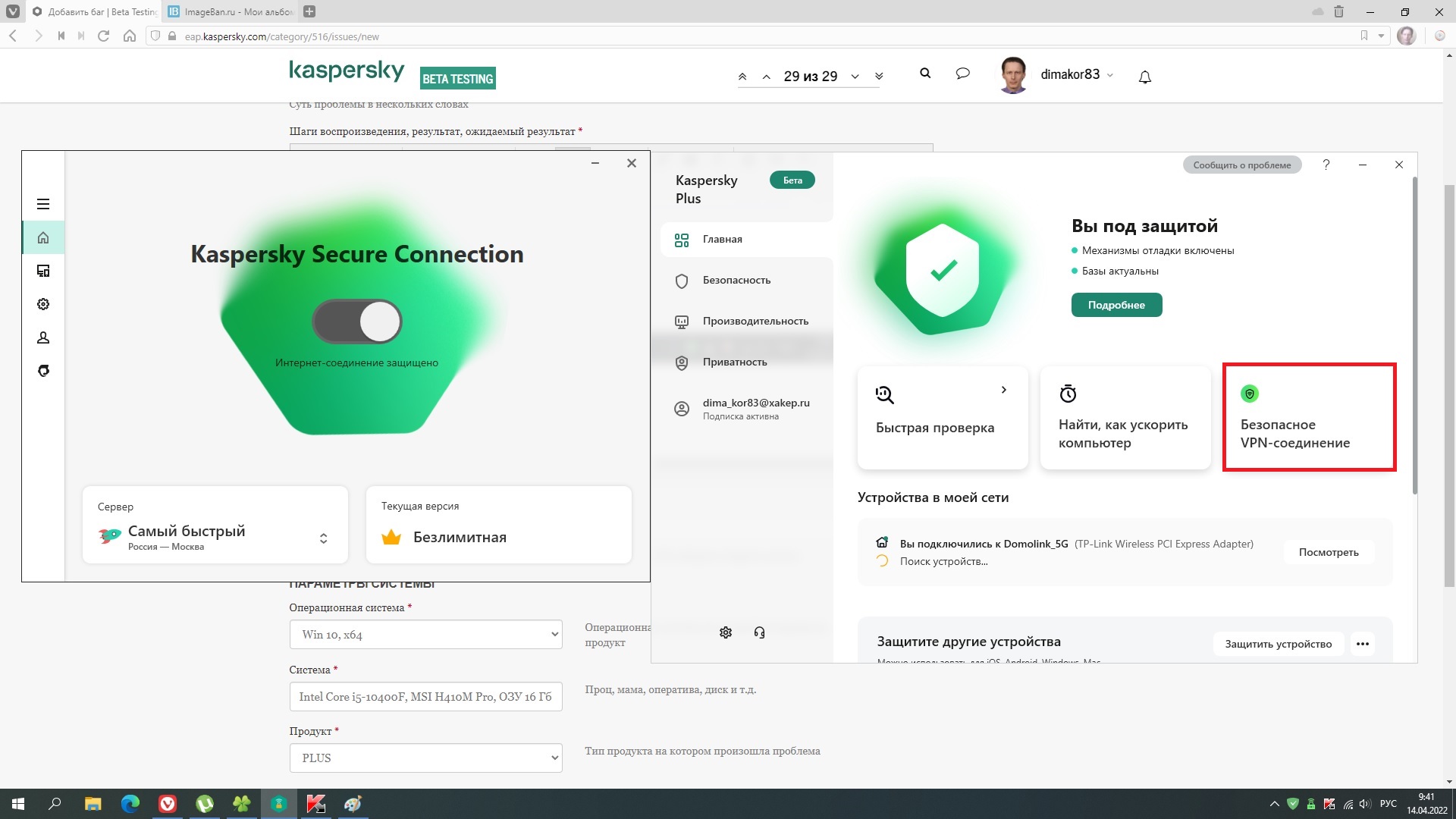The width and height of the screenshot is (1456, 819).
Task: Click the Система input field
Action: click(x=425, y=697)
